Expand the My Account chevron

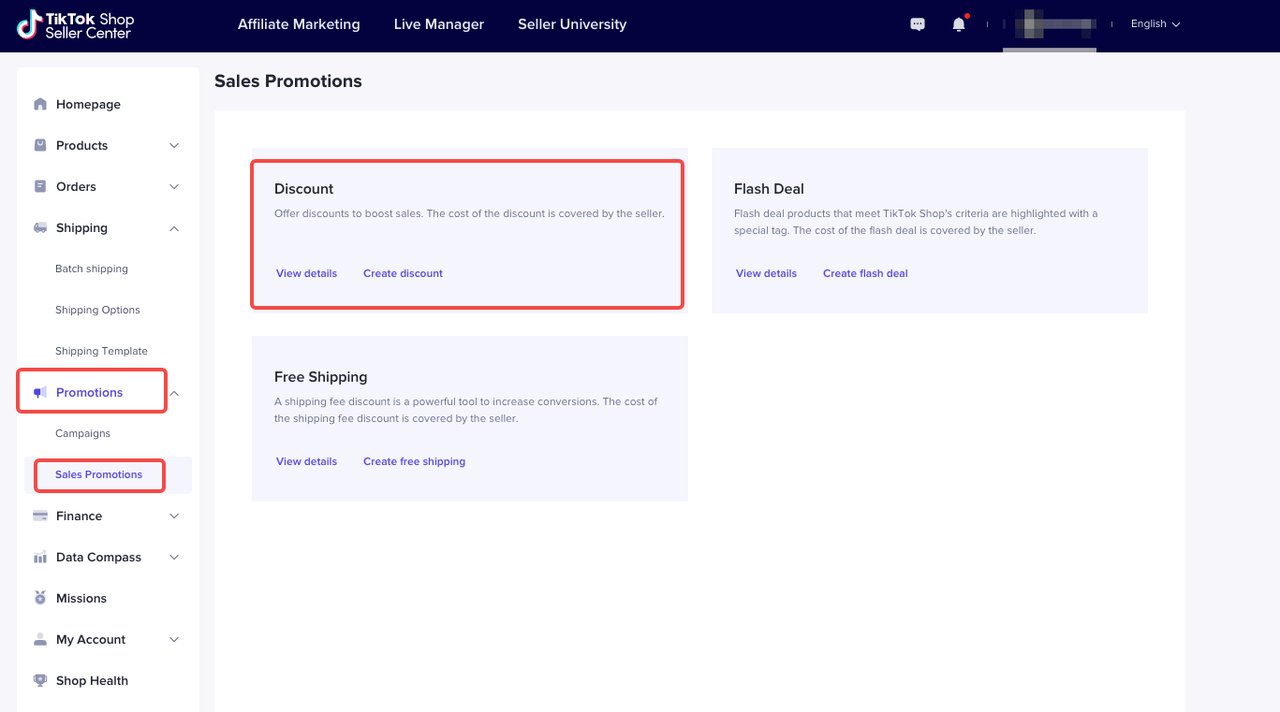pyautogui.click(x=174, y=640)
